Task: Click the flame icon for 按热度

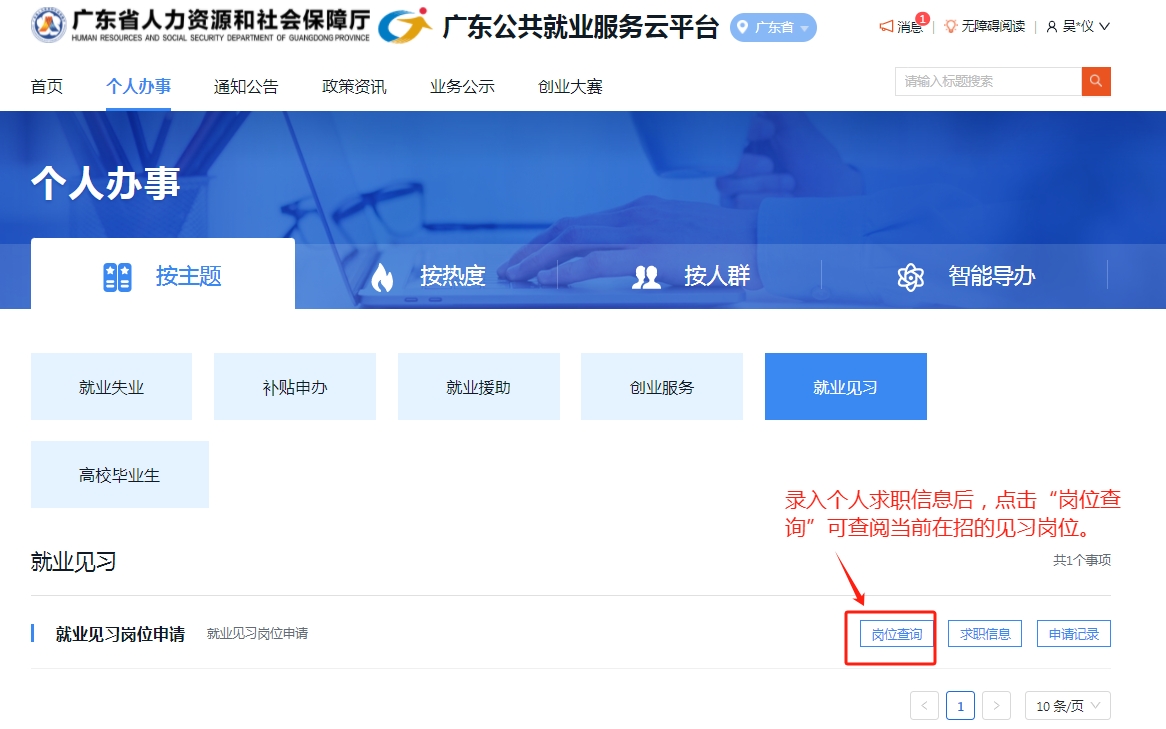Action: pos(382,277)
